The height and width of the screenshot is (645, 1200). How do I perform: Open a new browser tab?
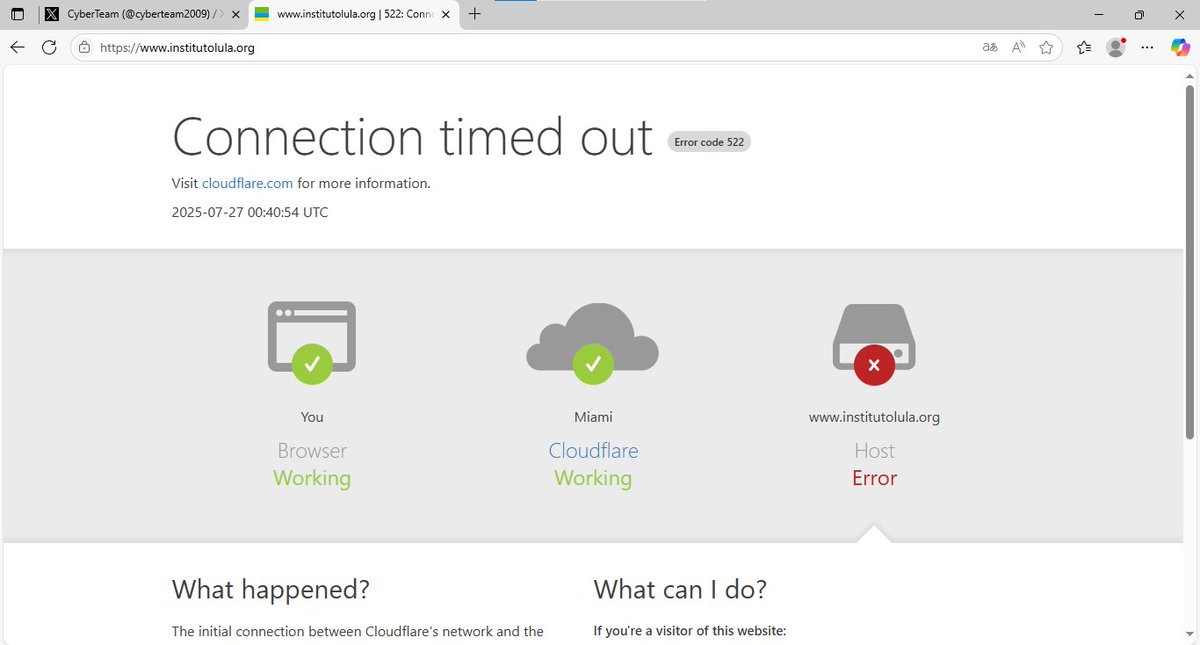(475, 14)
